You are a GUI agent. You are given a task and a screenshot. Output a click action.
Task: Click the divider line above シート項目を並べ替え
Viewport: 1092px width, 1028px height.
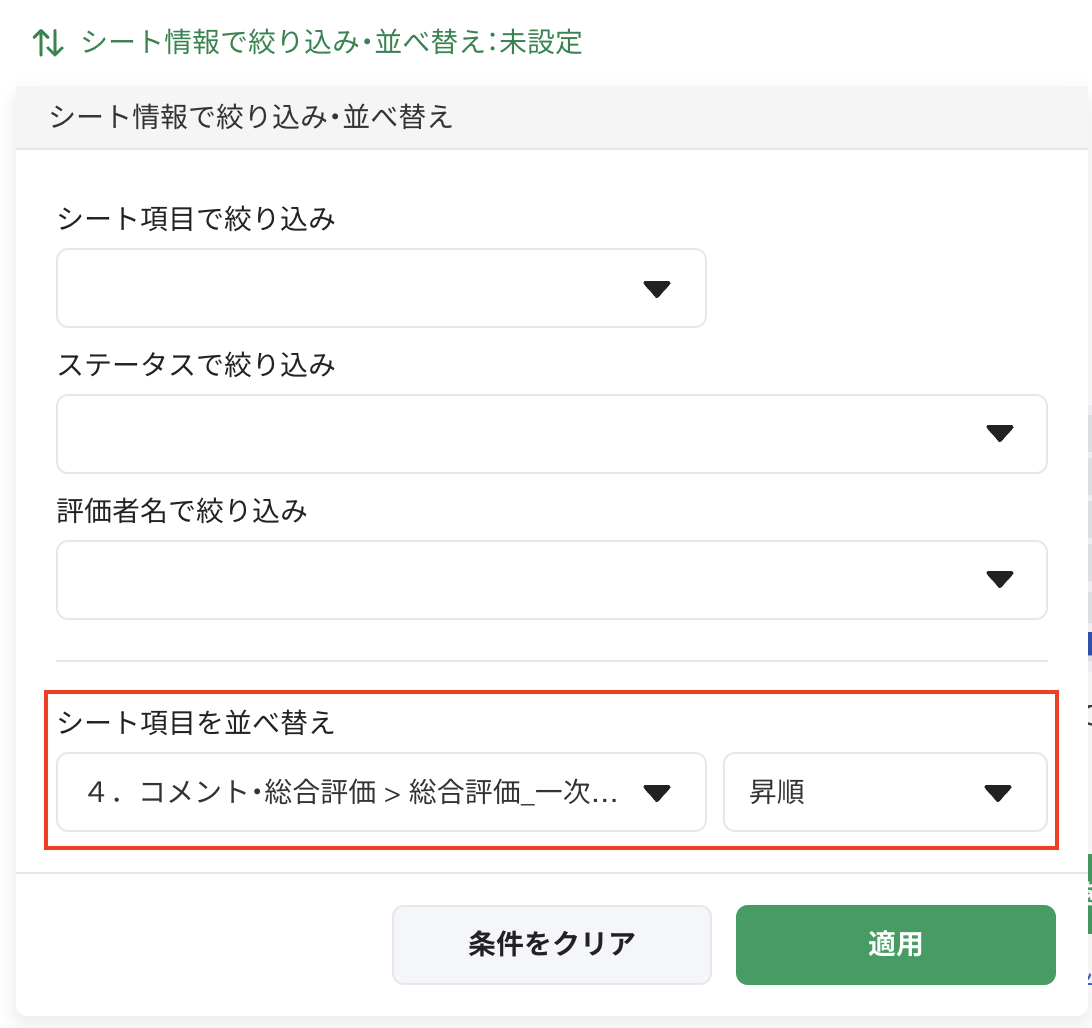551,661
